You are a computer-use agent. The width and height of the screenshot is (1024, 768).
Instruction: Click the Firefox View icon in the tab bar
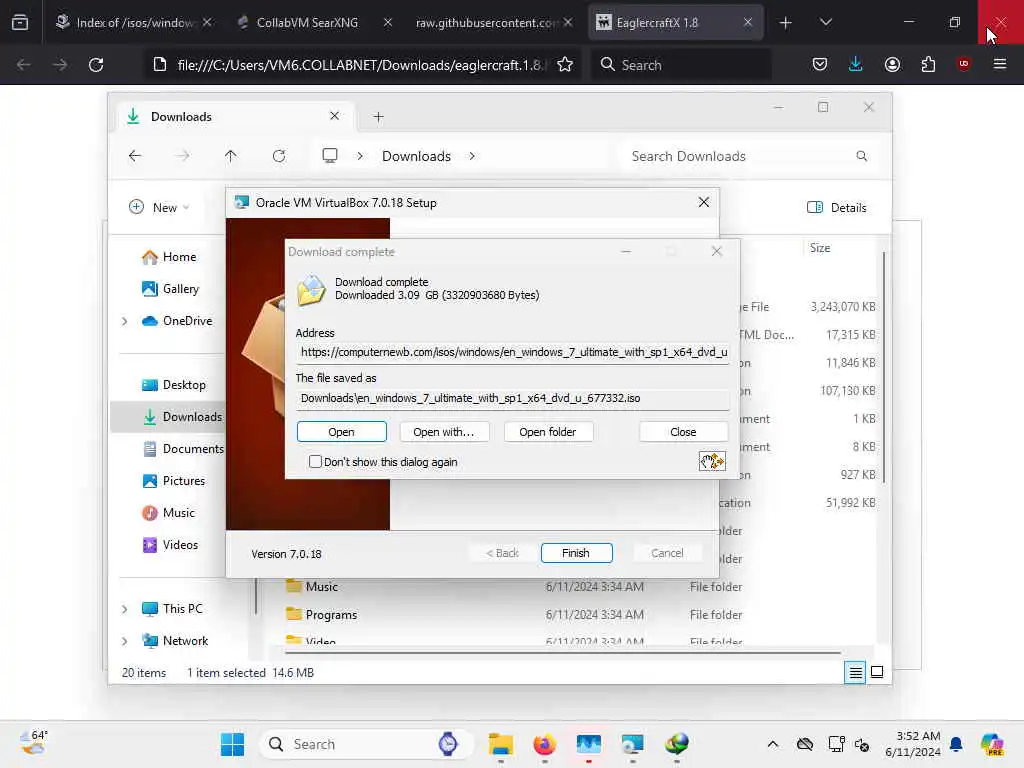tap(20, 23)
